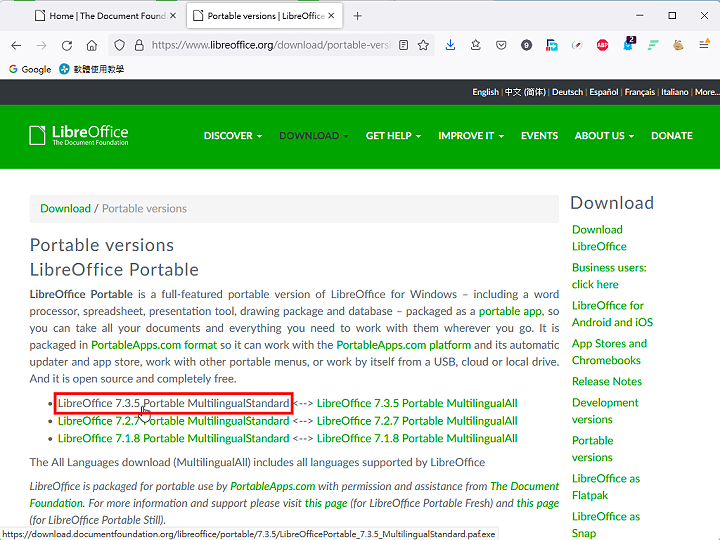Click the shield tracking protection icon
Screen dimensions: 720x540
[119, 45]
